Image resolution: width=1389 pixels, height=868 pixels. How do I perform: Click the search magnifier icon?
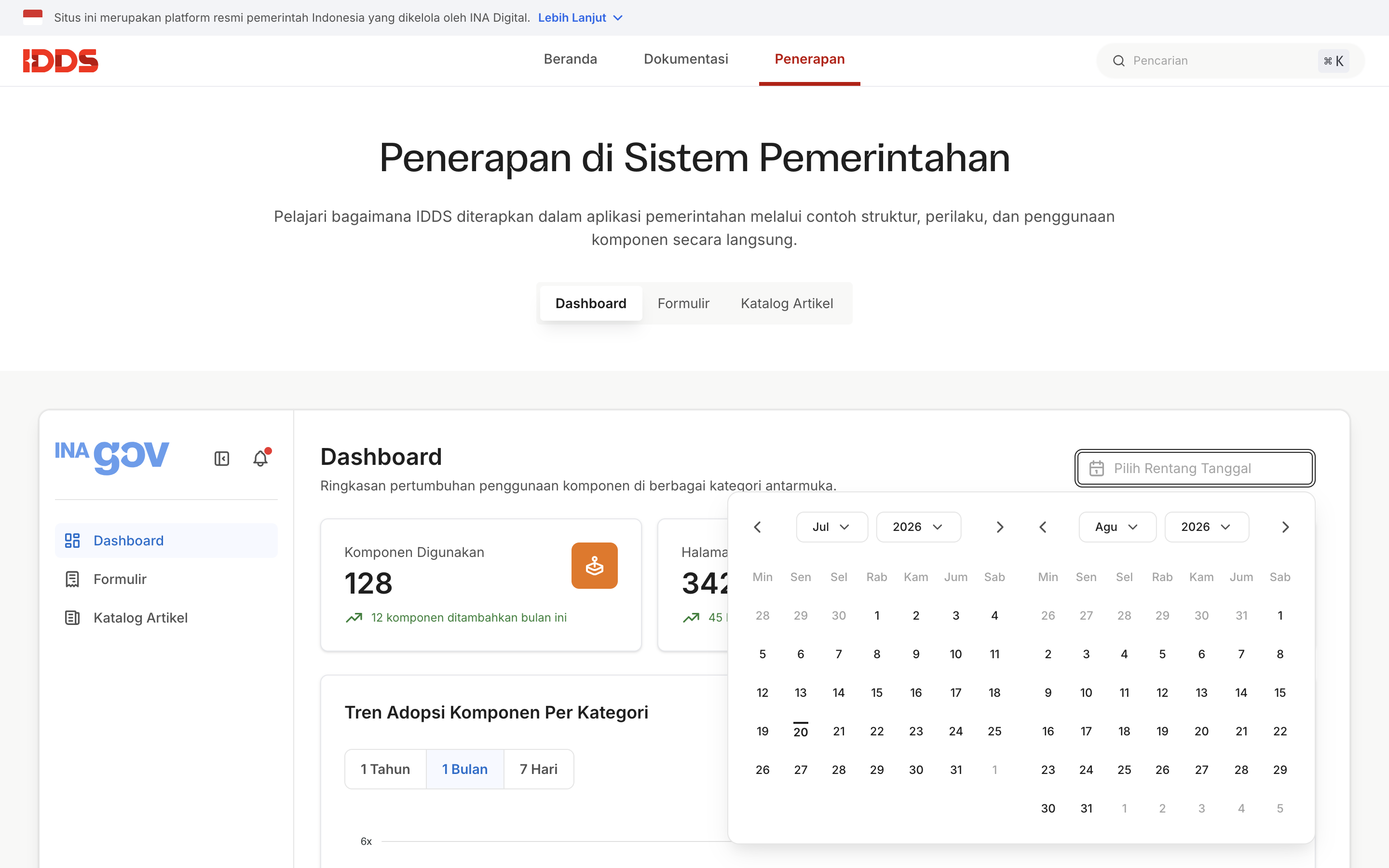[1118, 61]
